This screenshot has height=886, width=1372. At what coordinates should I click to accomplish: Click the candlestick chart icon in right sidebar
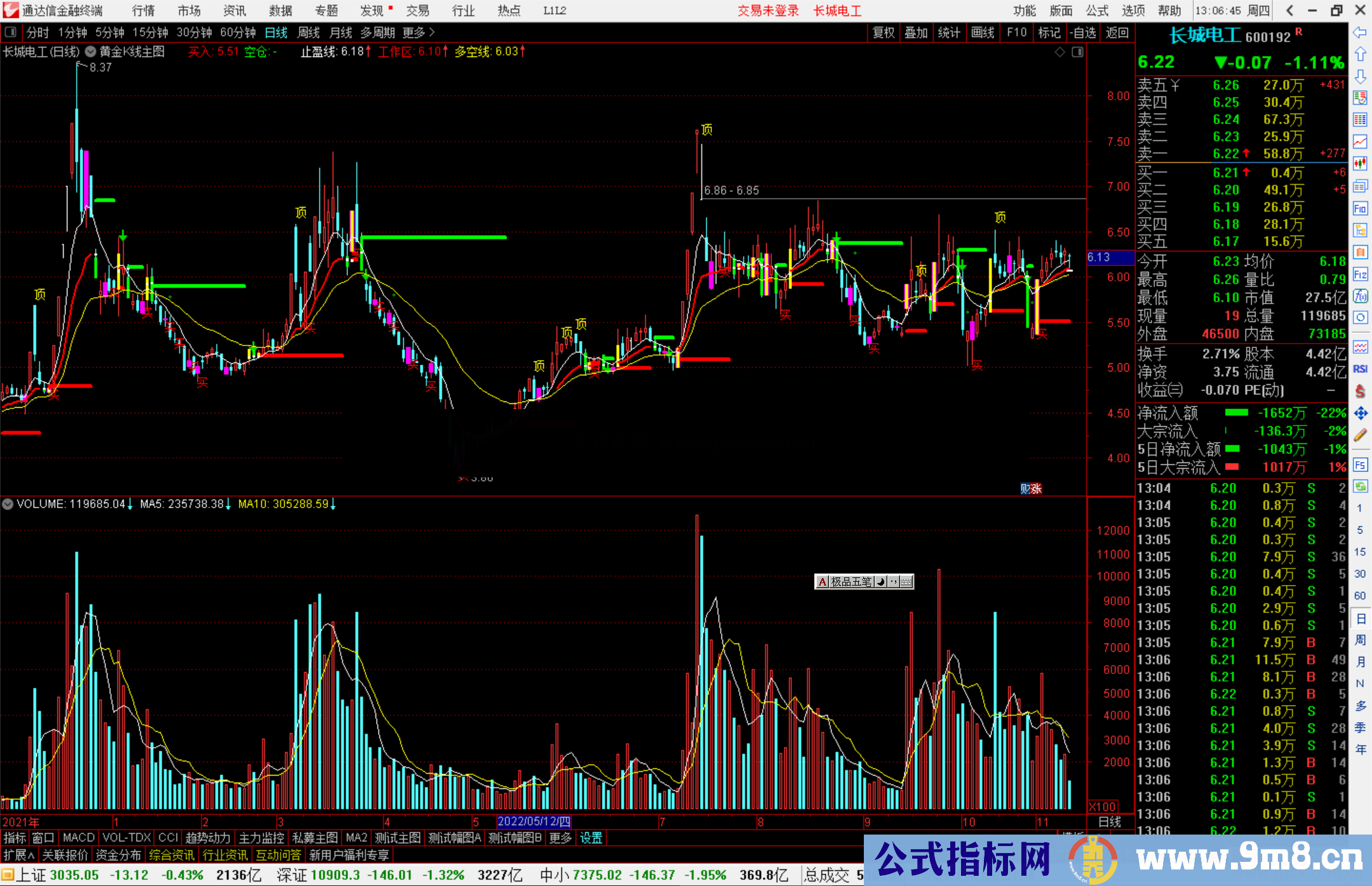click(x=1360, y=164)
